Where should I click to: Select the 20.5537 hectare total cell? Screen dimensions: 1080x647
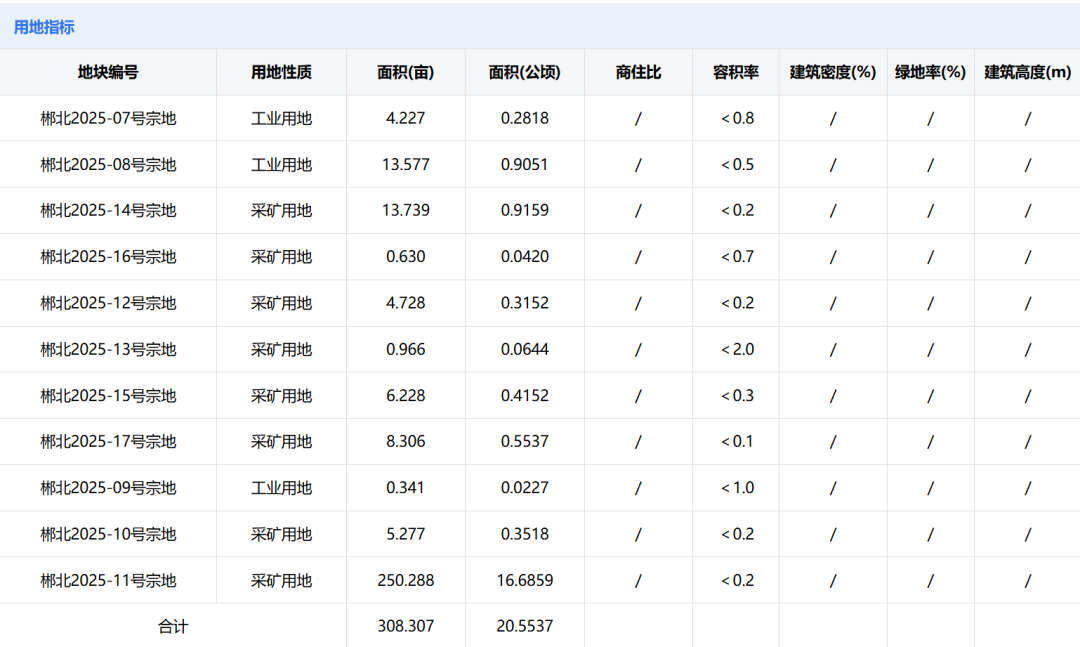(524, 626)
